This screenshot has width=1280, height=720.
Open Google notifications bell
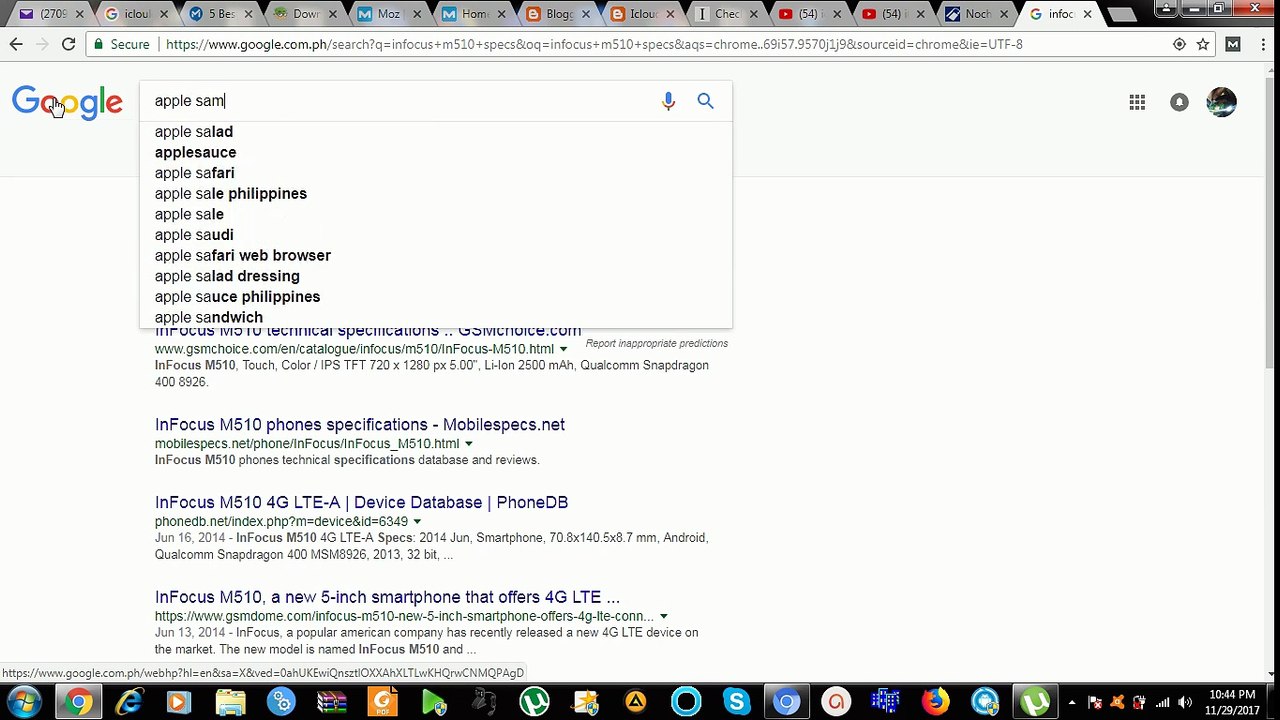pyautogui.click(x=1179, y=102)
